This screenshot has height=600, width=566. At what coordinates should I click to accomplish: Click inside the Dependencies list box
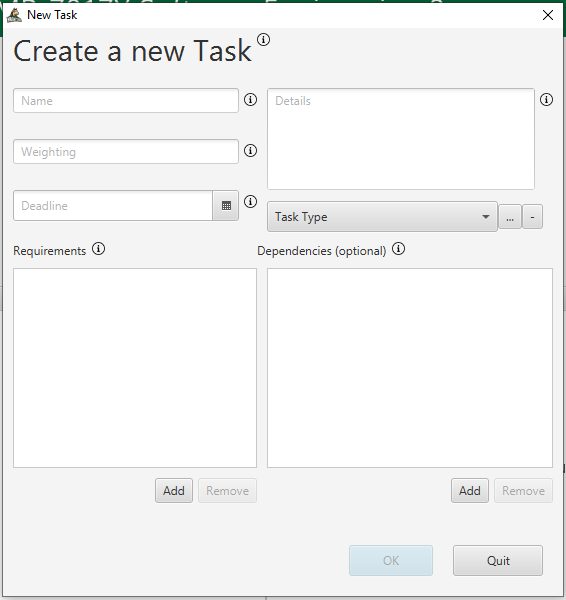[410, 368]
